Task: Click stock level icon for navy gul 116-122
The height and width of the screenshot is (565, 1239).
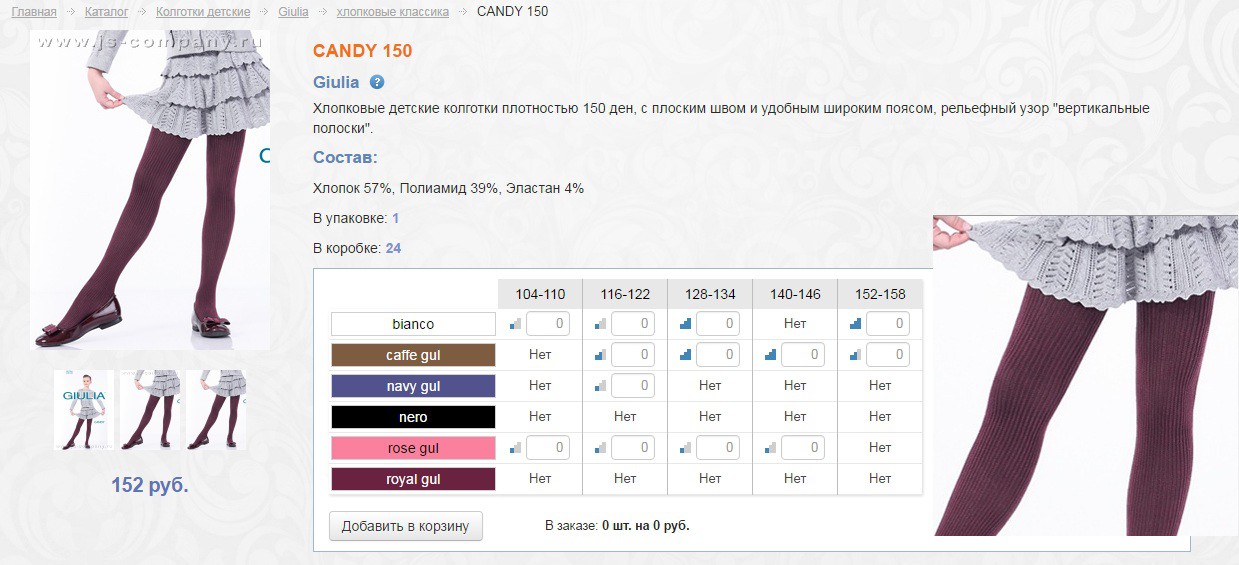Action: [600, 386]
